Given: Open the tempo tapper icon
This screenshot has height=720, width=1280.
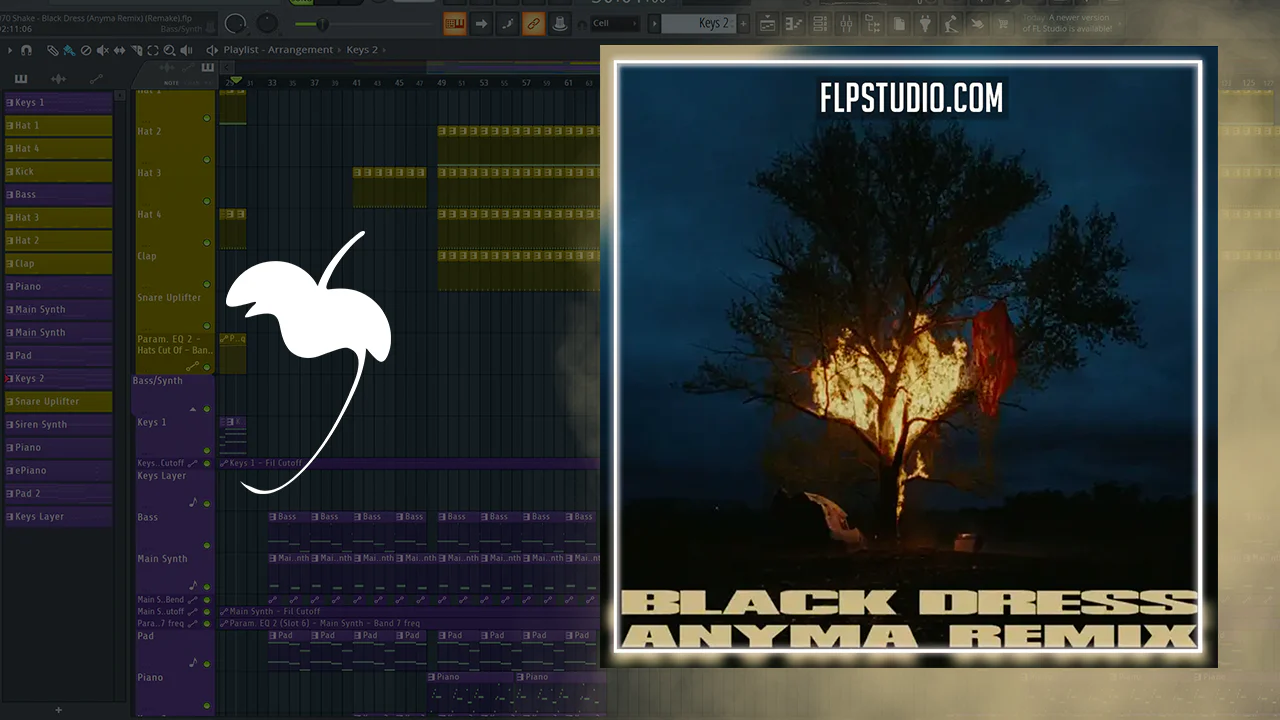Looking at the screenshot, I should coord(950,23).
